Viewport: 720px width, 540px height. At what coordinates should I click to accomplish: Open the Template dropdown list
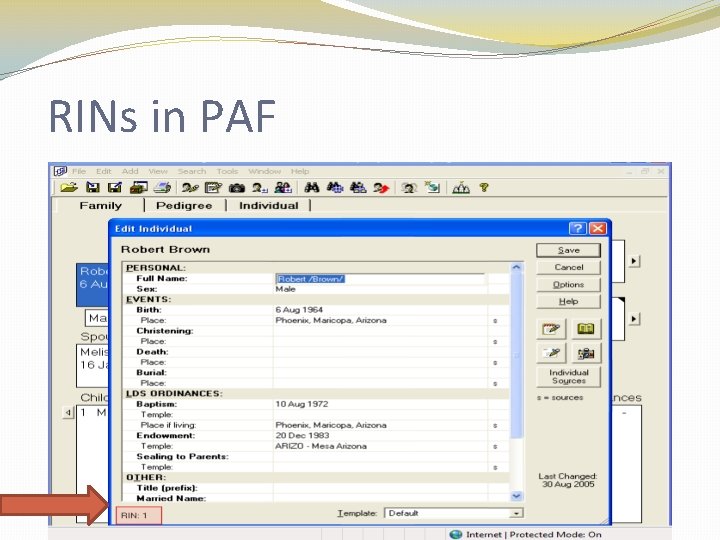pyautogui.click(x=517, y=513)
